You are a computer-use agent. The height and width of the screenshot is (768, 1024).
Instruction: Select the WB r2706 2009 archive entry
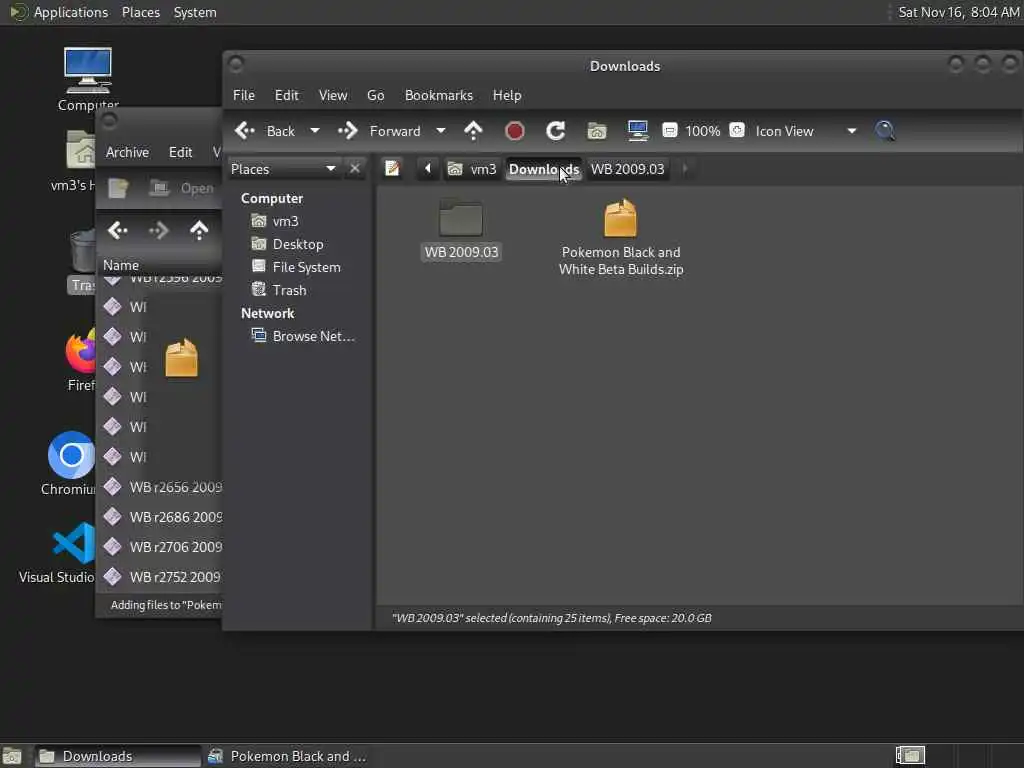(162, 547)
